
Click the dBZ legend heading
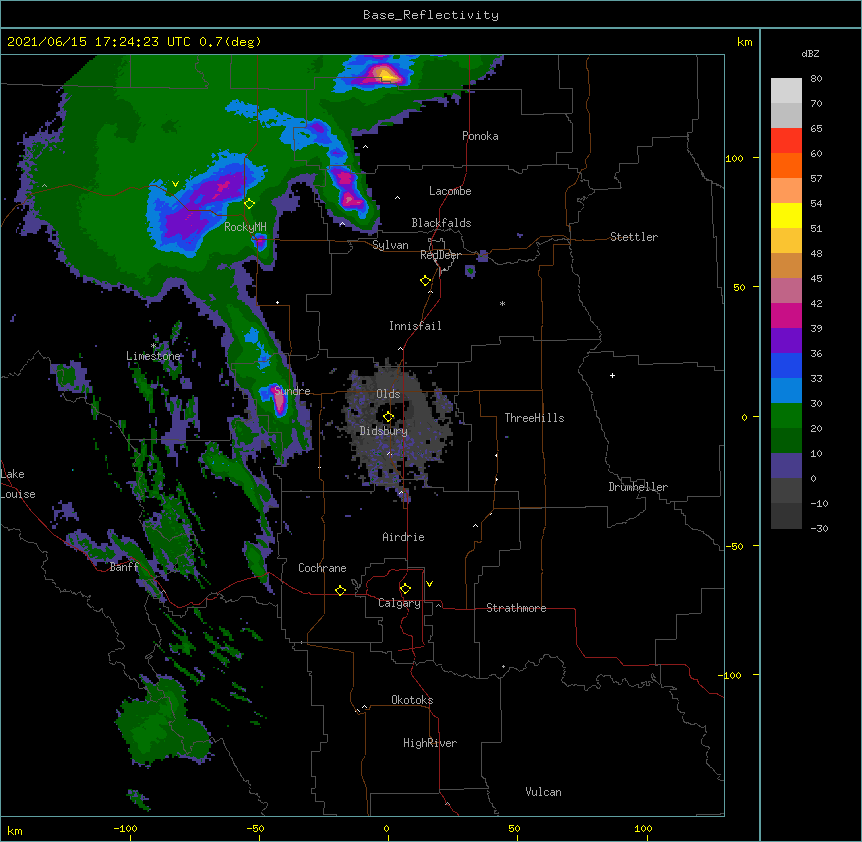[x=810, y=53]
